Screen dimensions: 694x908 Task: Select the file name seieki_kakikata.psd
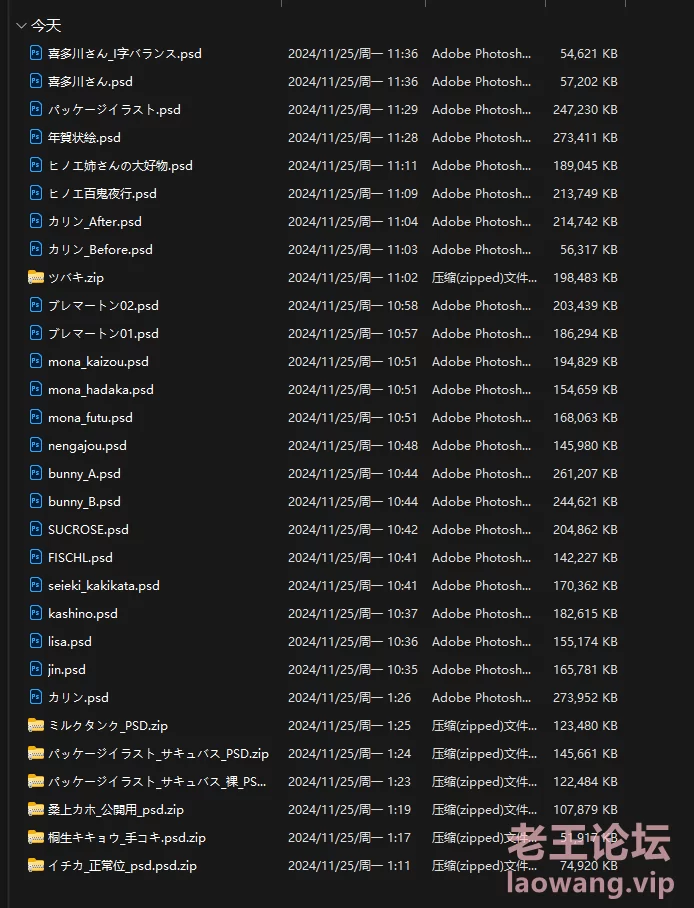pyautogui.click(x=104, y=585)
